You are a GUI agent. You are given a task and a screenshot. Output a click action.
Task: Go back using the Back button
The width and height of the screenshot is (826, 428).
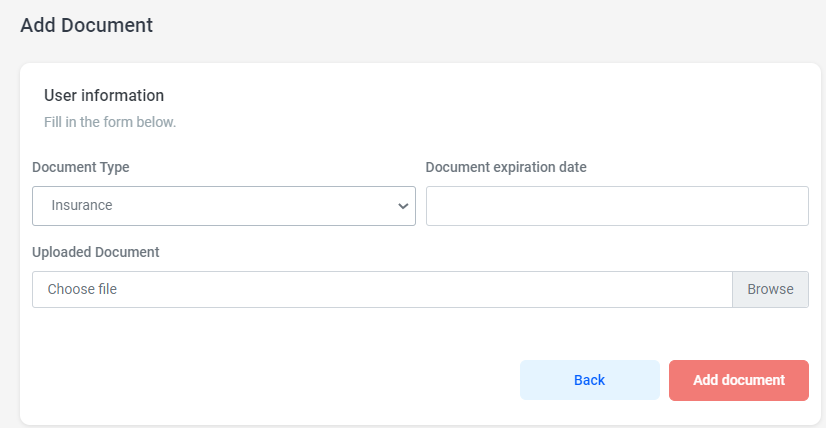589,380
